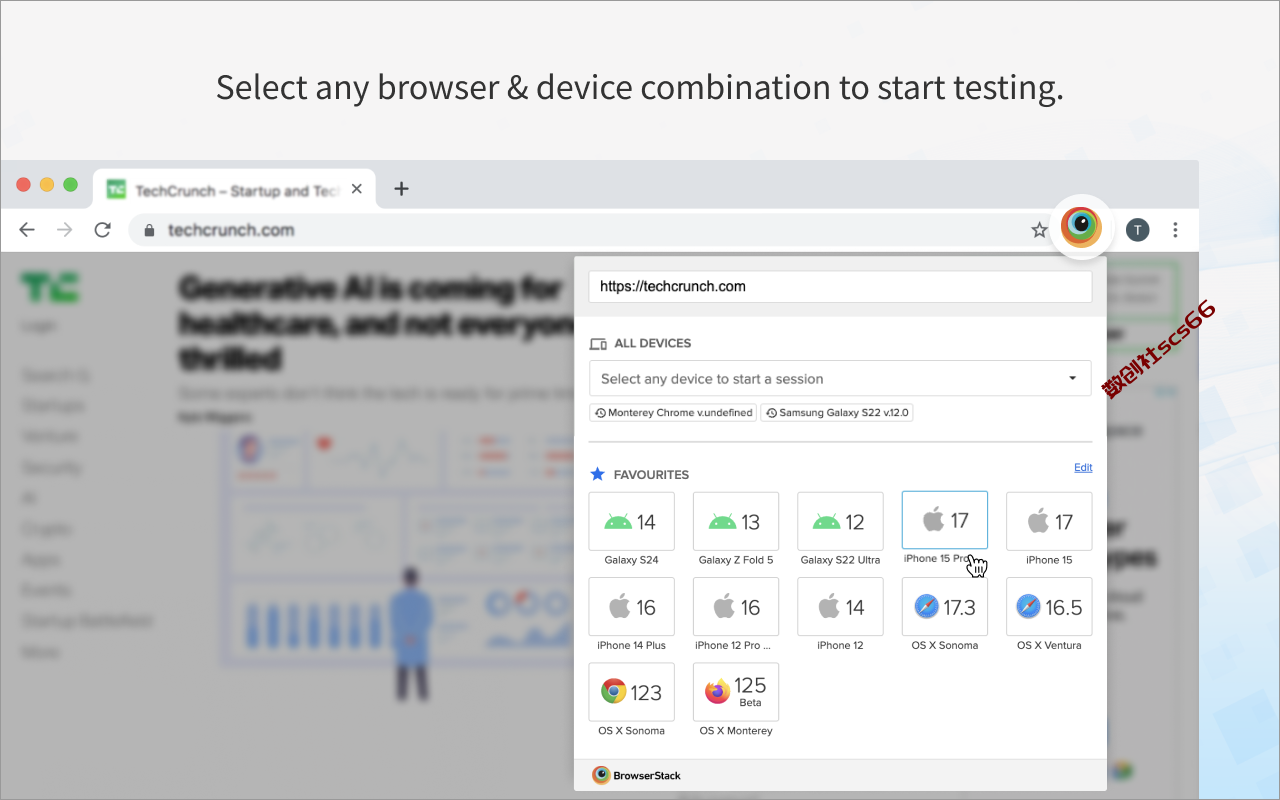
Task: Close the TechCrunch tab
Action: point(356,190)
